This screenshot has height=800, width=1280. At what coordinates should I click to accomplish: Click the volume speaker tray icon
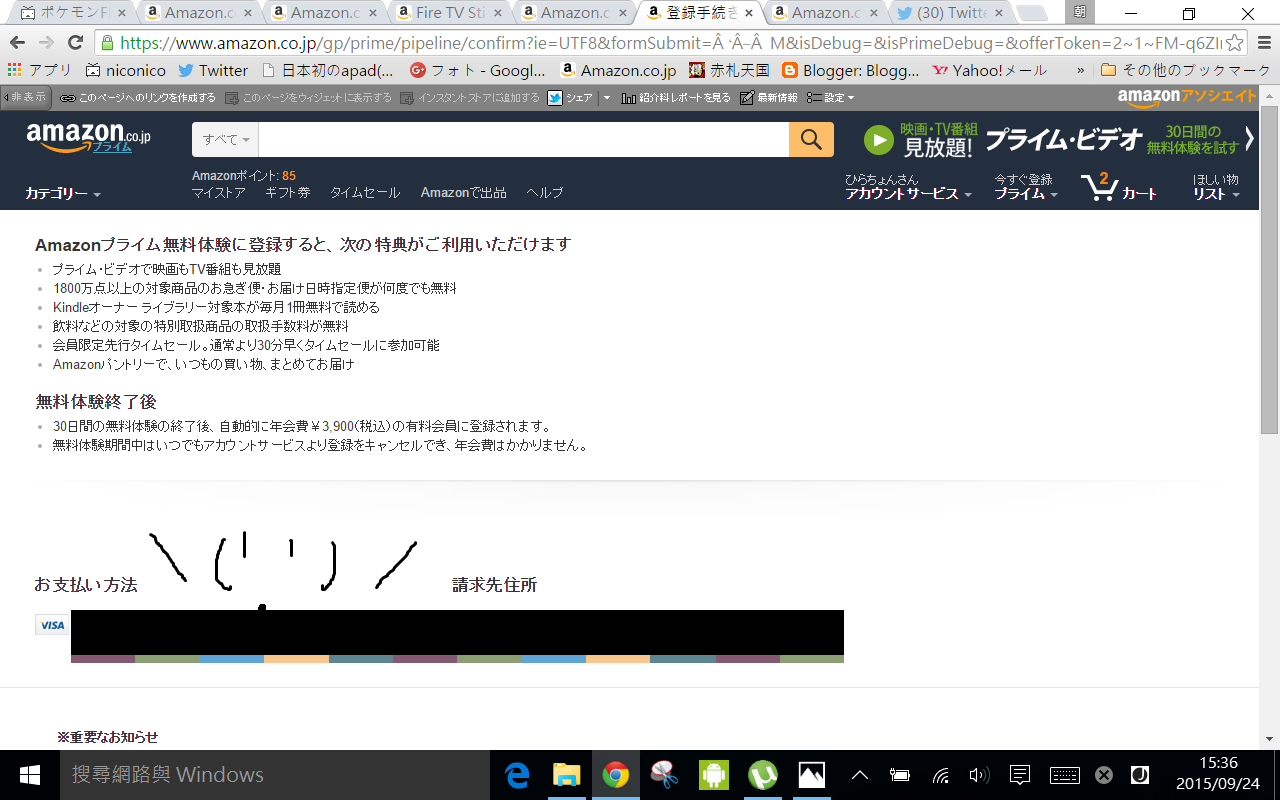point(979,775)
